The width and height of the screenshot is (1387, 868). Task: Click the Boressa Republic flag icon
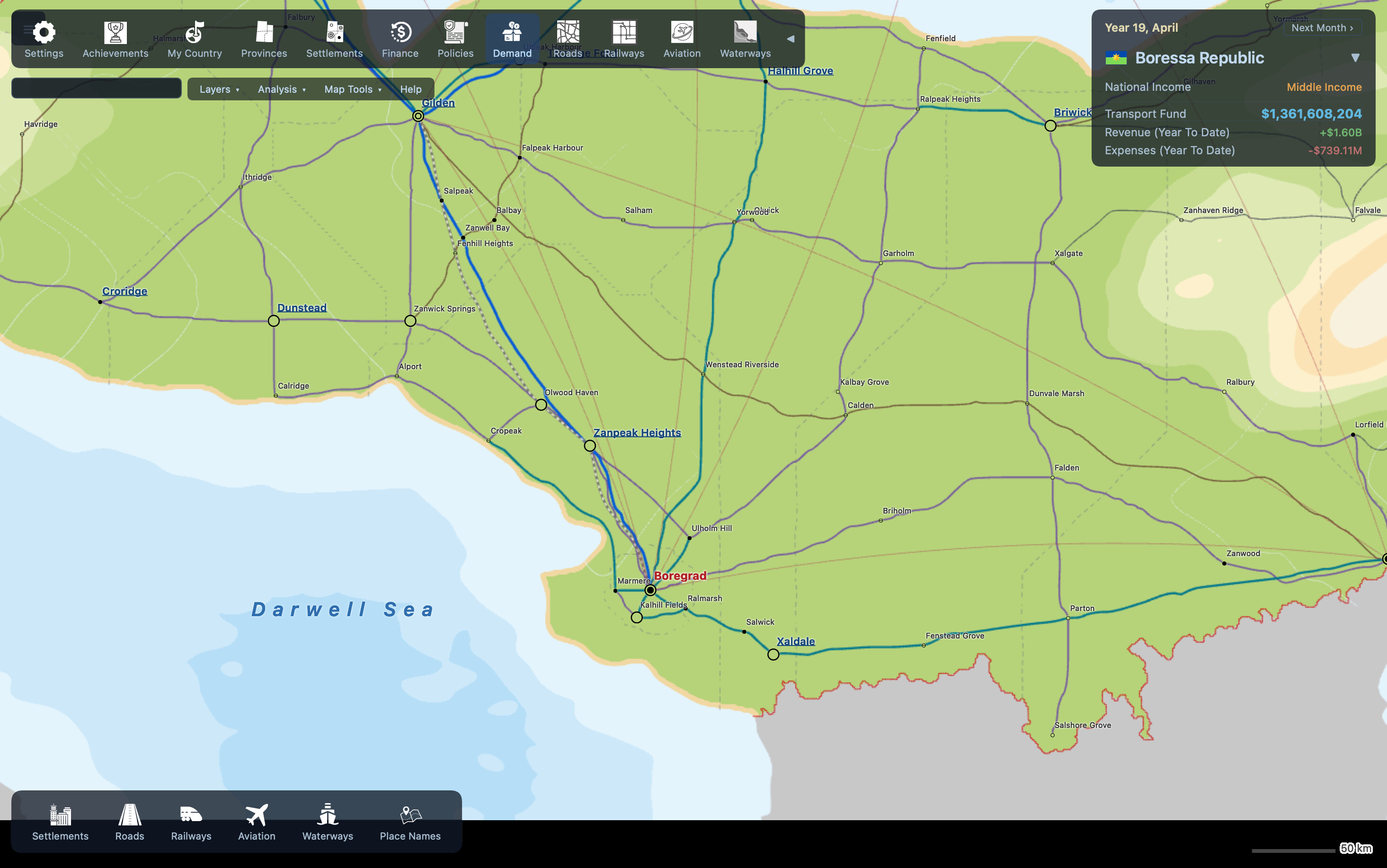[1116, 57]
